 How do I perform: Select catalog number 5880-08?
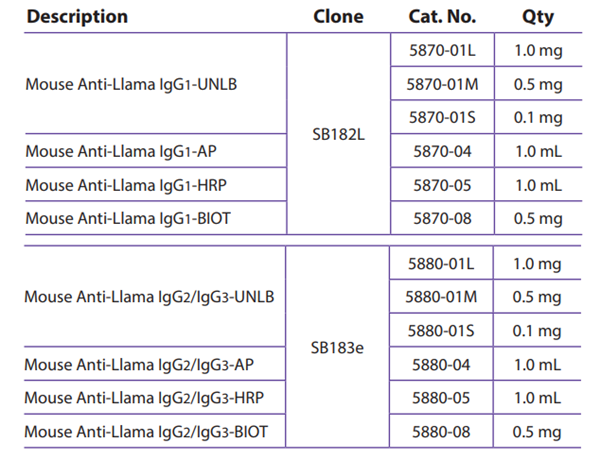click(441, 433)
